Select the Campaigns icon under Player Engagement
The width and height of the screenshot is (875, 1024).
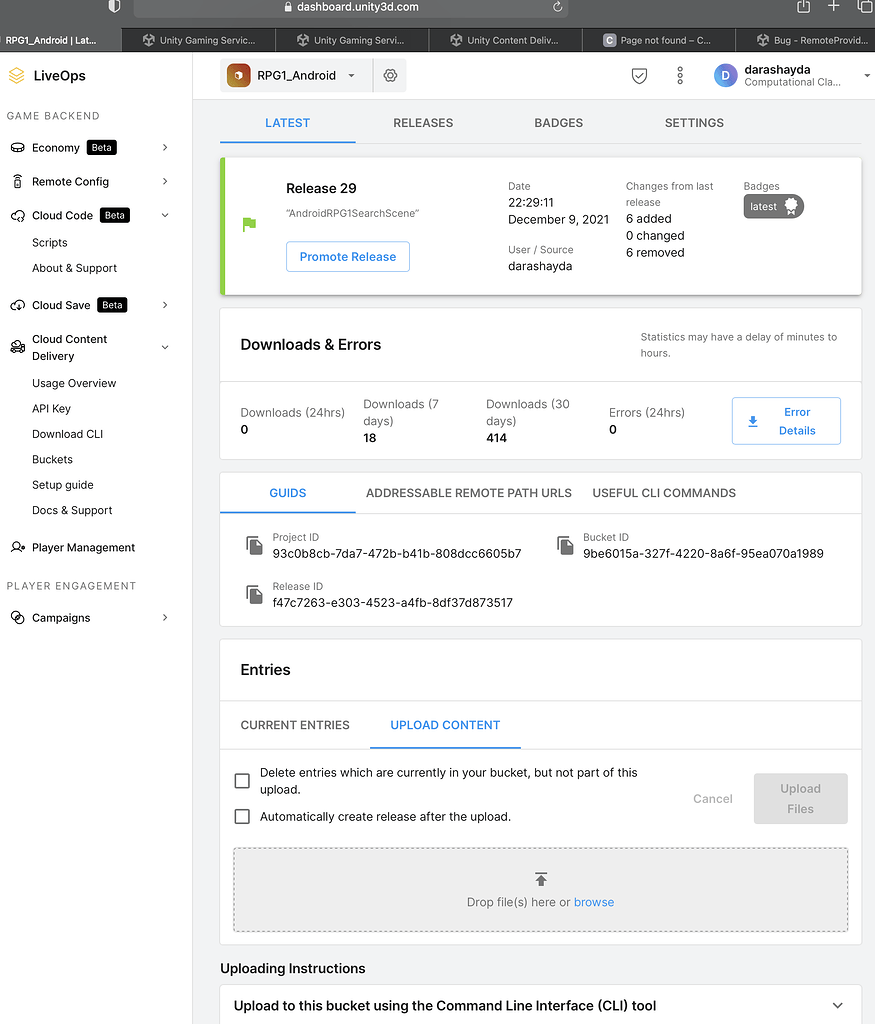point(17,617)
